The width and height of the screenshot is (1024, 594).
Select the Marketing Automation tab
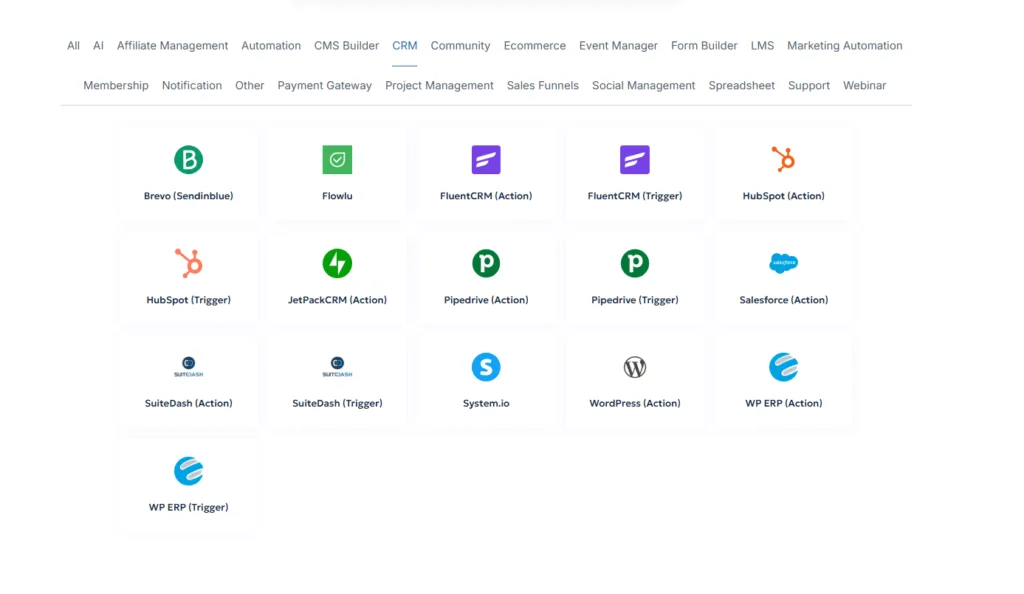coord(844,46)
